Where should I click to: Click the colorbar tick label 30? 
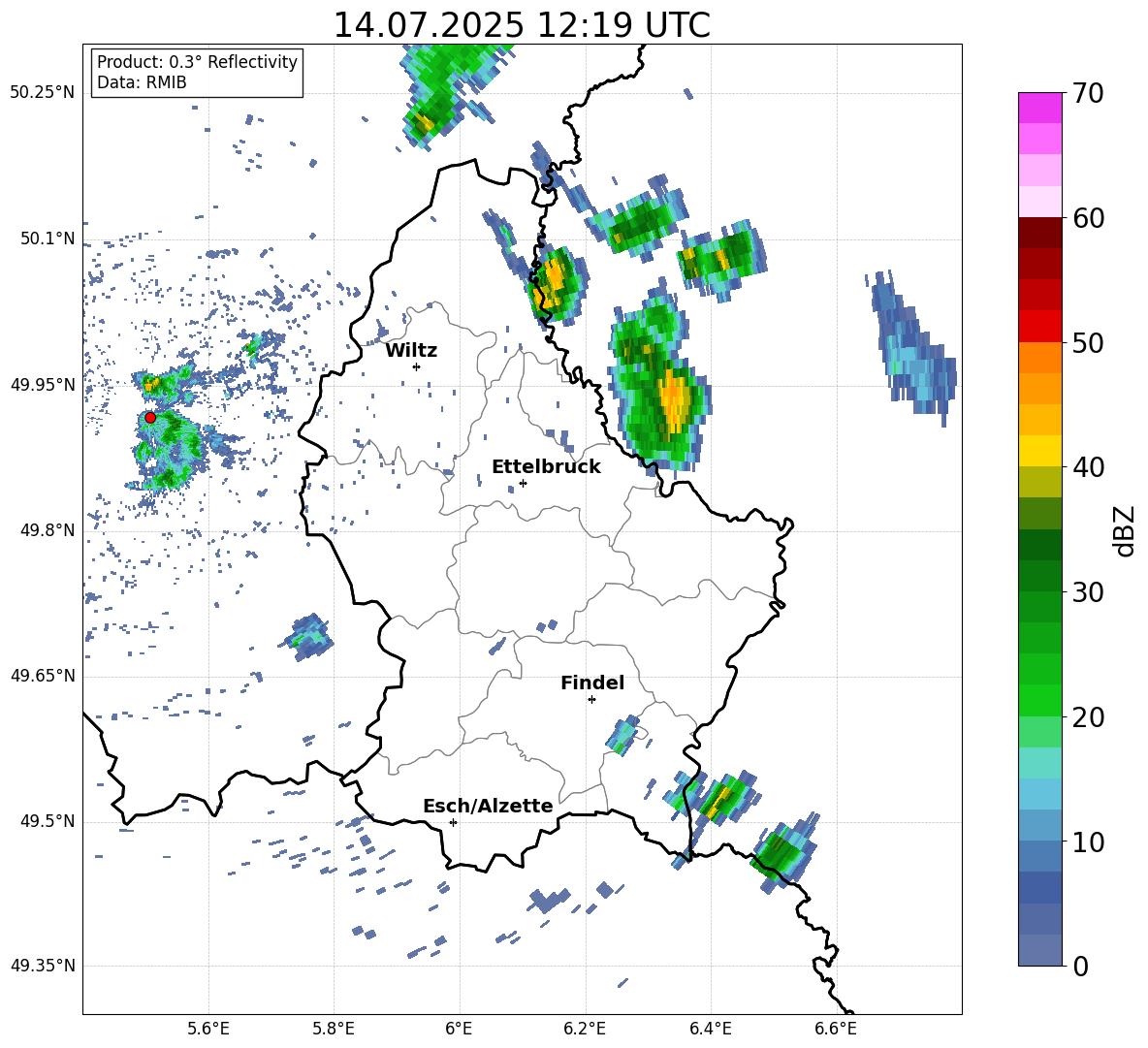pos(1088,592)
